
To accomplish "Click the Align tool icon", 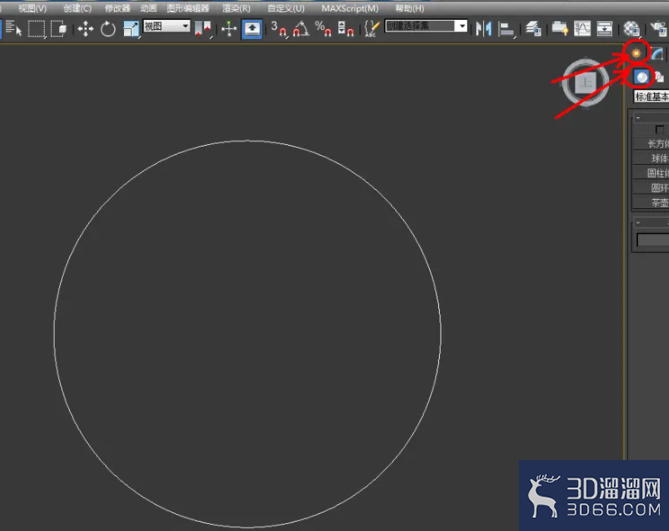I will 506,29.
